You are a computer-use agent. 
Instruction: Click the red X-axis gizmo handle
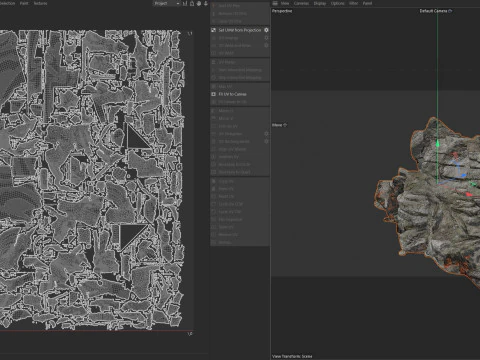469,194
